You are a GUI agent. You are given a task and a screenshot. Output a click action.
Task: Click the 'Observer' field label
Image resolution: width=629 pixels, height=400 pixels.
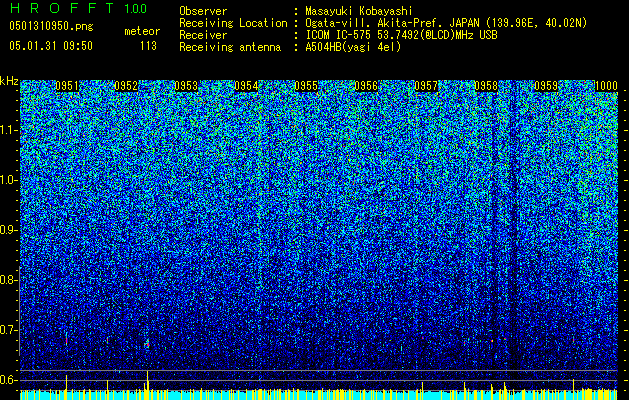point(203,11)
